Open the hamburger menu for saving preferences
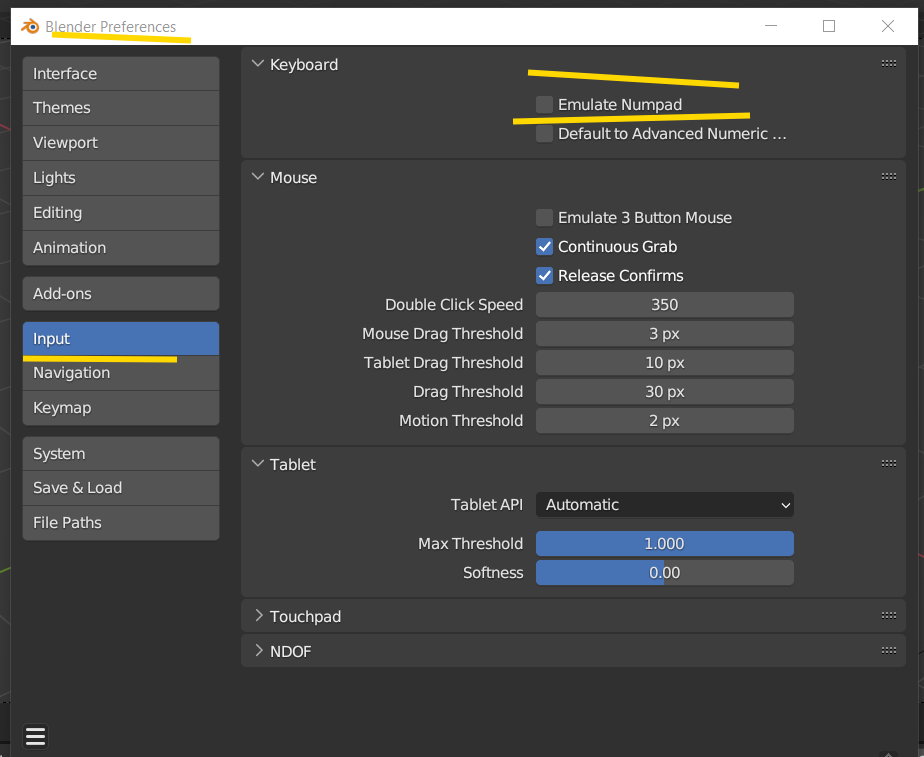Viewport: 924px width, 757px height. [36, 737]
